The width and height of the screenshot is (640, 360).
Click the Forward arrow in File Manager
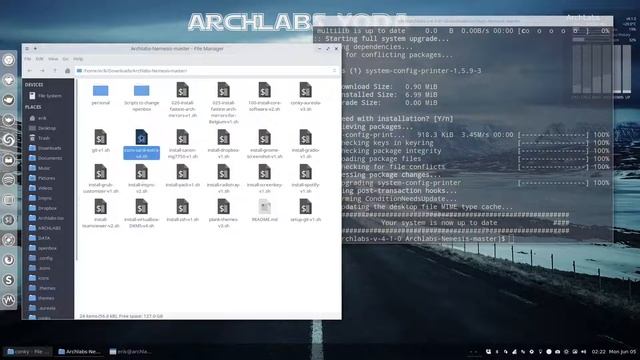[42, 71]
